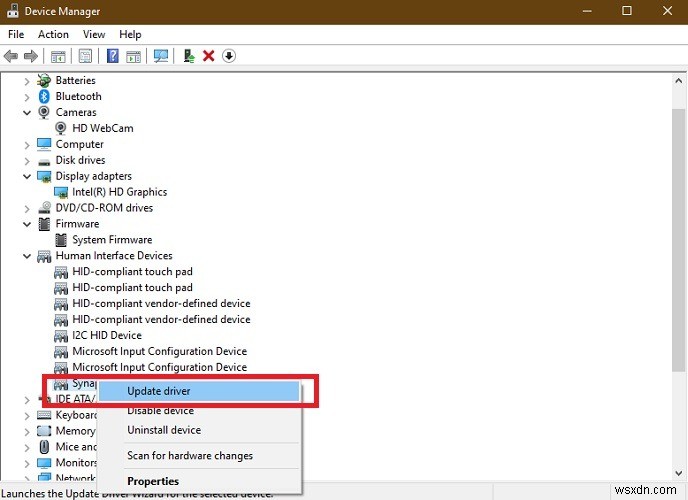Viewport: 688px width, 500px height.
Task: Choose Disable device from context menu
Action: (x=199, y=411)
